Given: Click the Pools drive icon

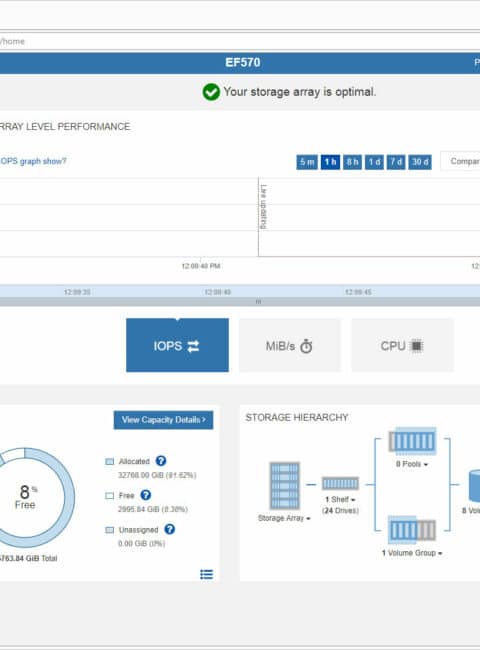Looking at the screenshot, I should click(412, 441).
